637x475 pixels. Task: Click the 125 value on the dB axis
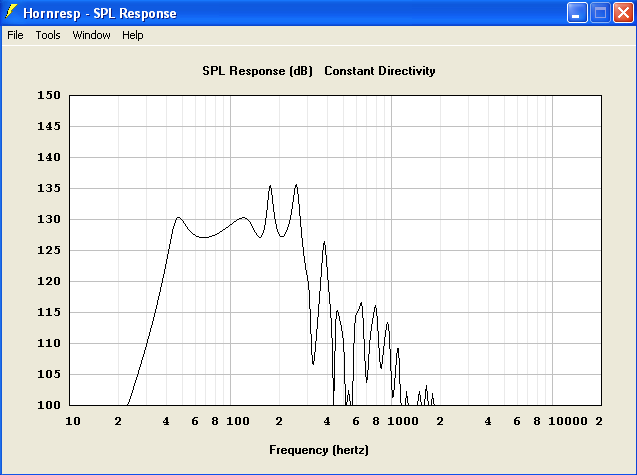tap(49, 250)
